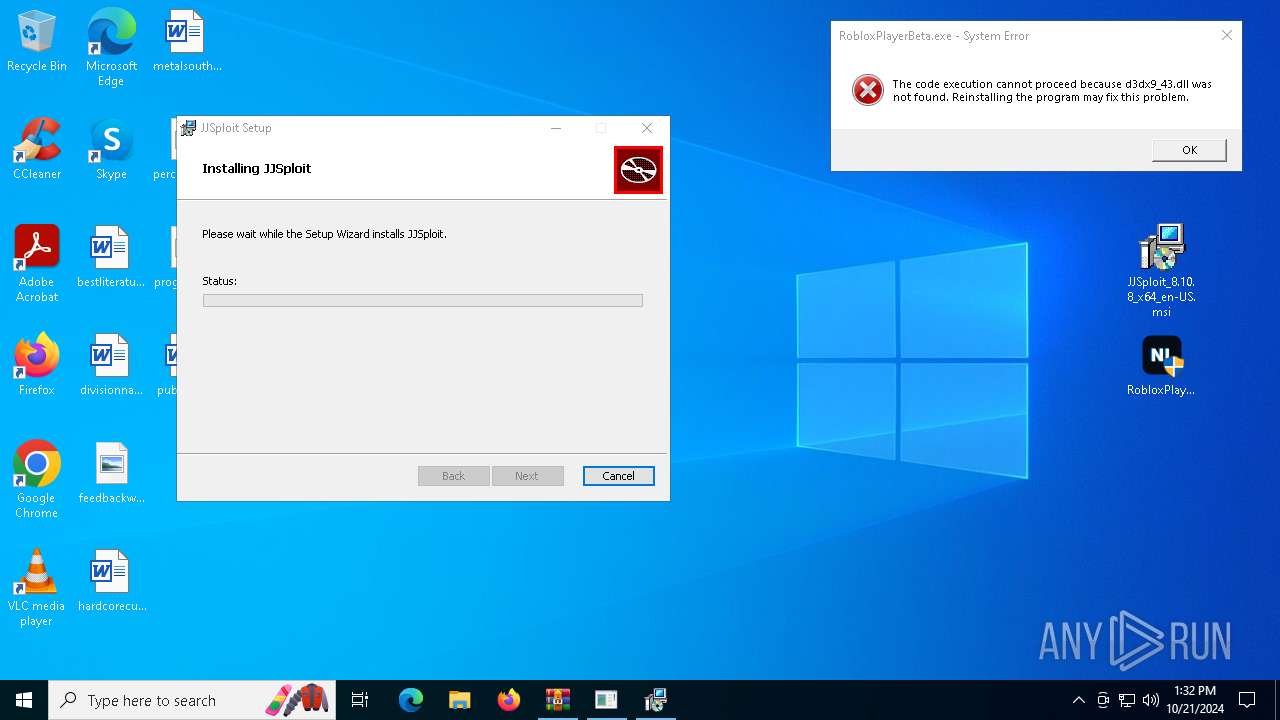Image resolution: width=1280 pixels, height=720 pixels.
Task: Select the RobloxPlay desktop icon
Action: click(1161, 366)
